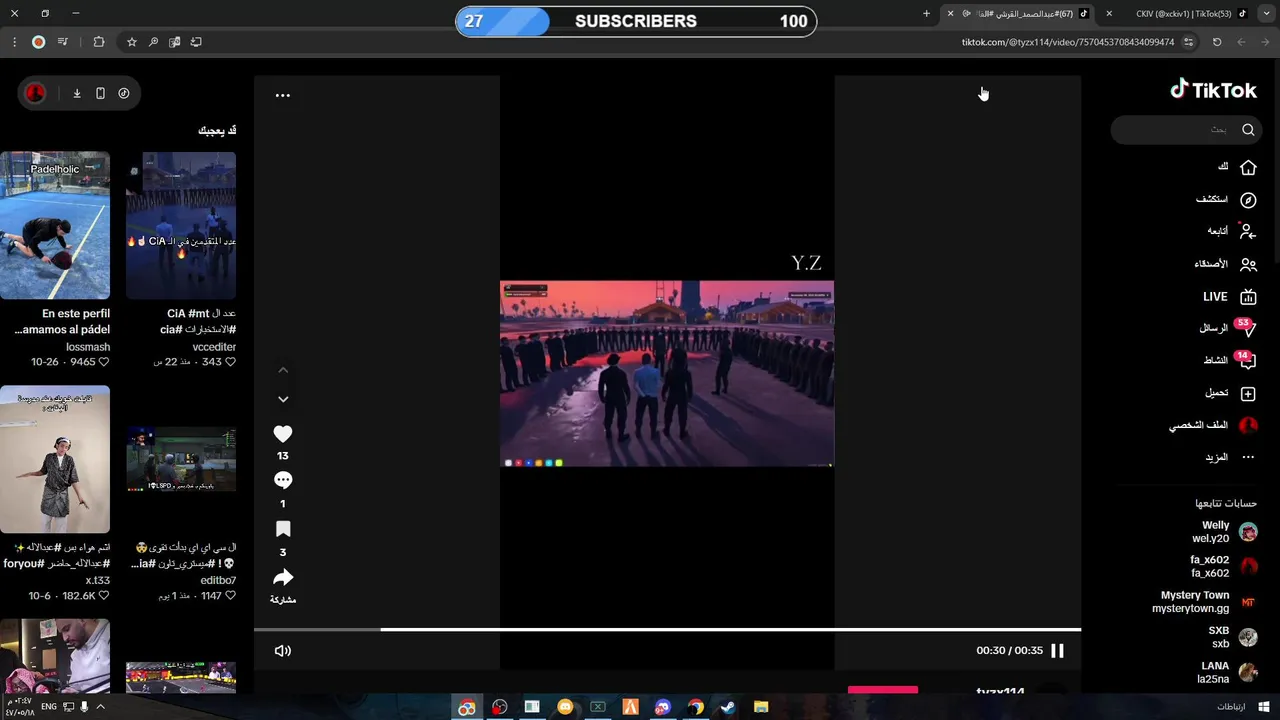This screenshot has width=1280, height=720.
Task: Click the browser profile avatar icon
Action: 38,42
